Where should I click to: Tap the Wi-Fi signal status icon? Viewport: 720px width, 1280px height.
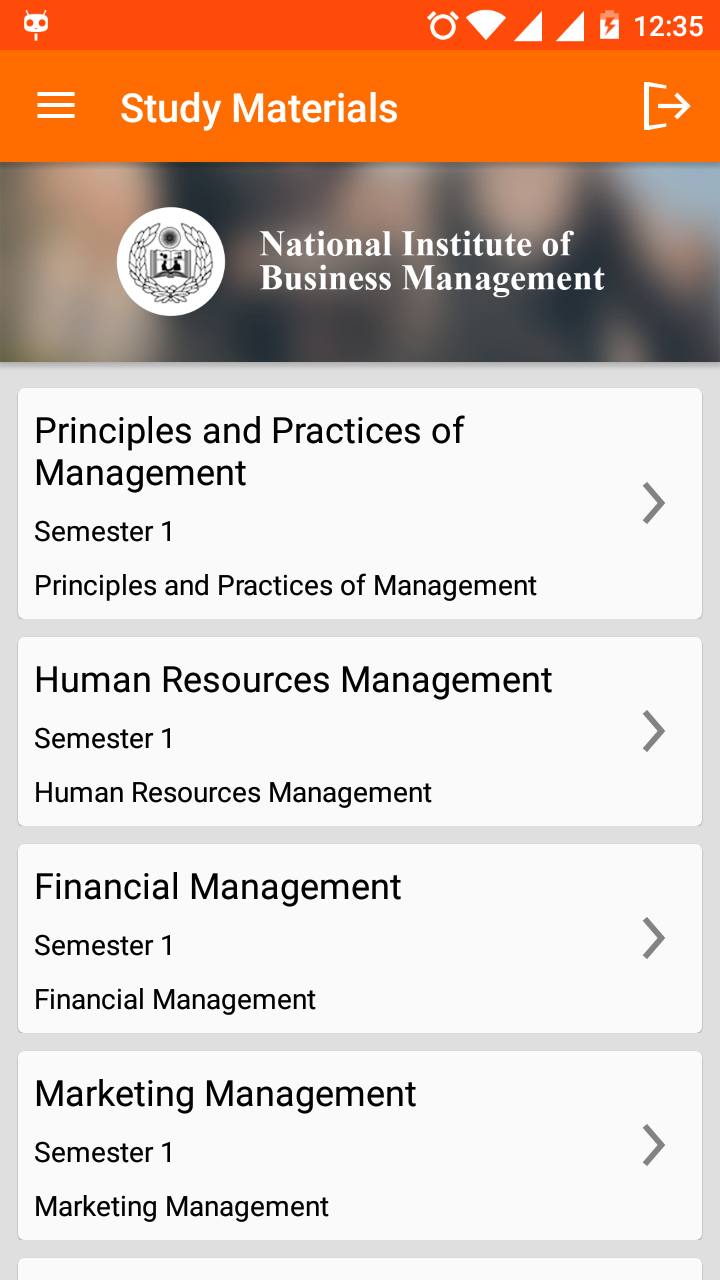(x=485, y=25)
